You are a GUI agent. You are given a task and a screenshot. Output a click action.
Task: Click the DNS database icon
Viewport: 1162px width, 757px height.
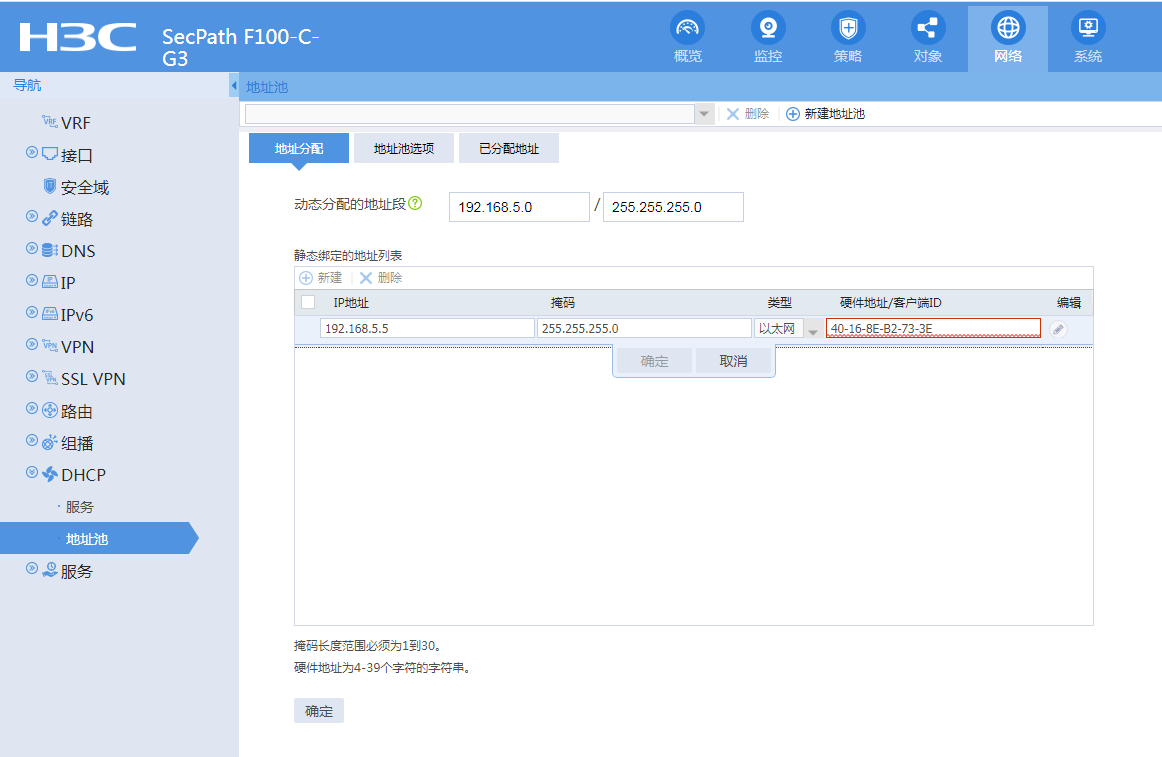pos(50,251)
